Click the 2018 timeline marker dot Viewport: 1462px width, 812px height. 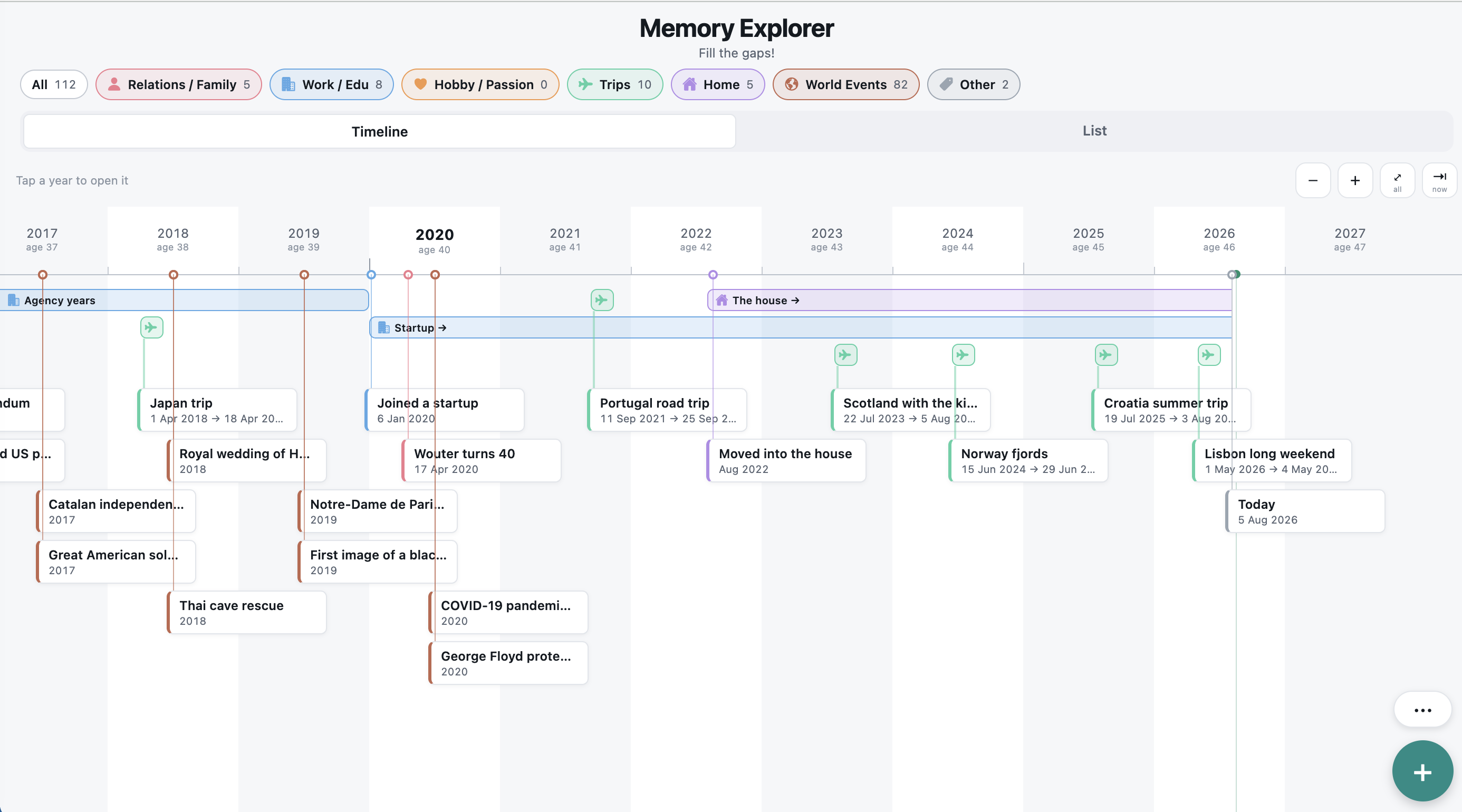174,275
